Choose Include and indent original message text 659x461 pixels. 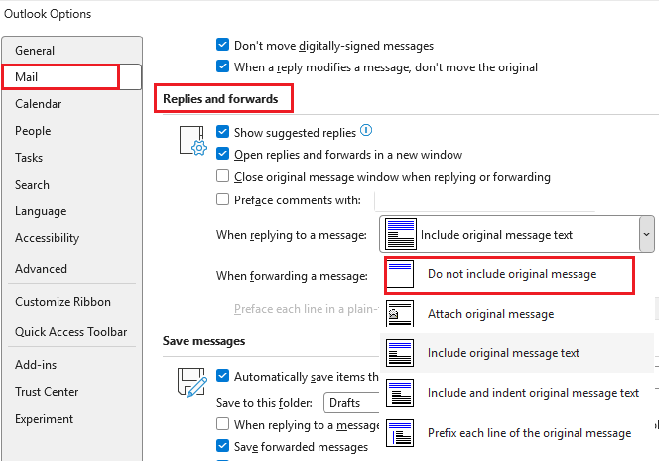(x=517, y=393)
